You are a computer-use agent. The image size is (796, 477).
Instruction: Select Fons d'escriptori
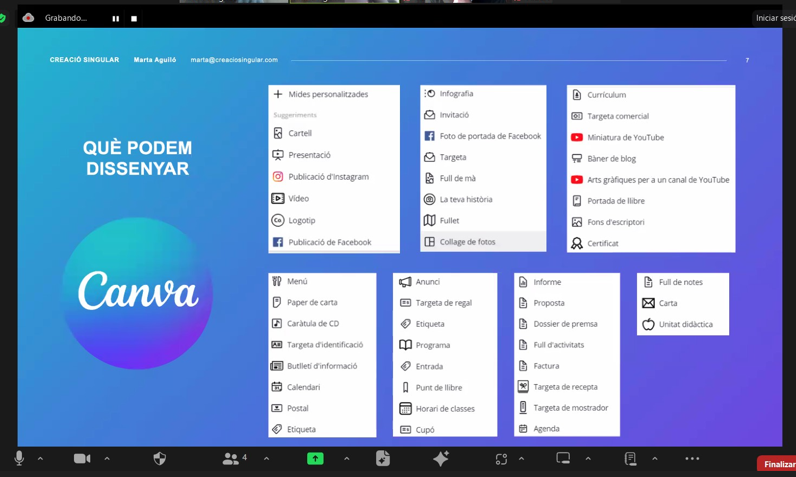(608, 222)
